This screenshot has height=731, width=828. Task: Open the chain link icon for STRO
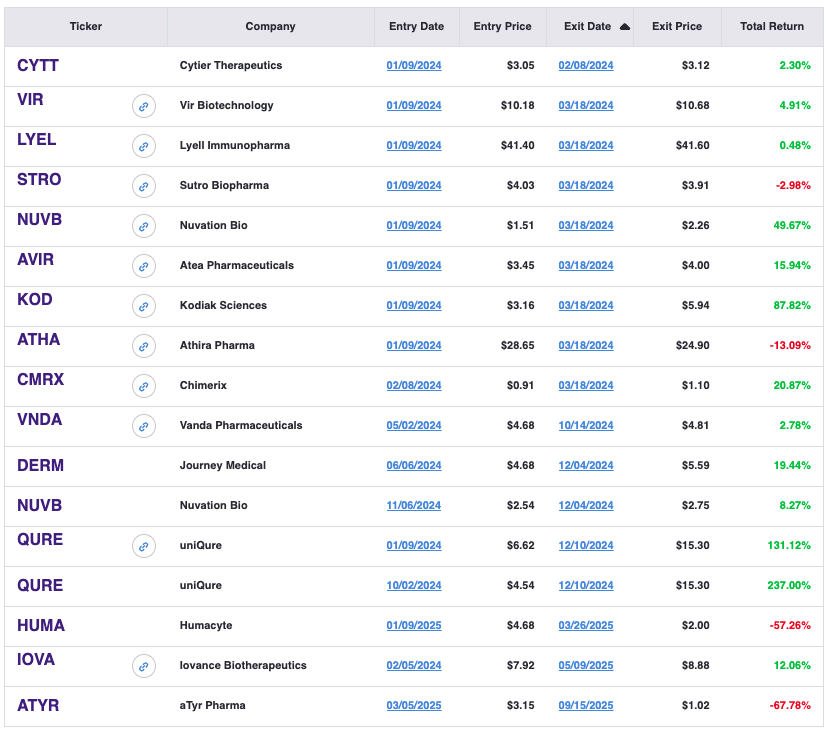coord(144,186)
